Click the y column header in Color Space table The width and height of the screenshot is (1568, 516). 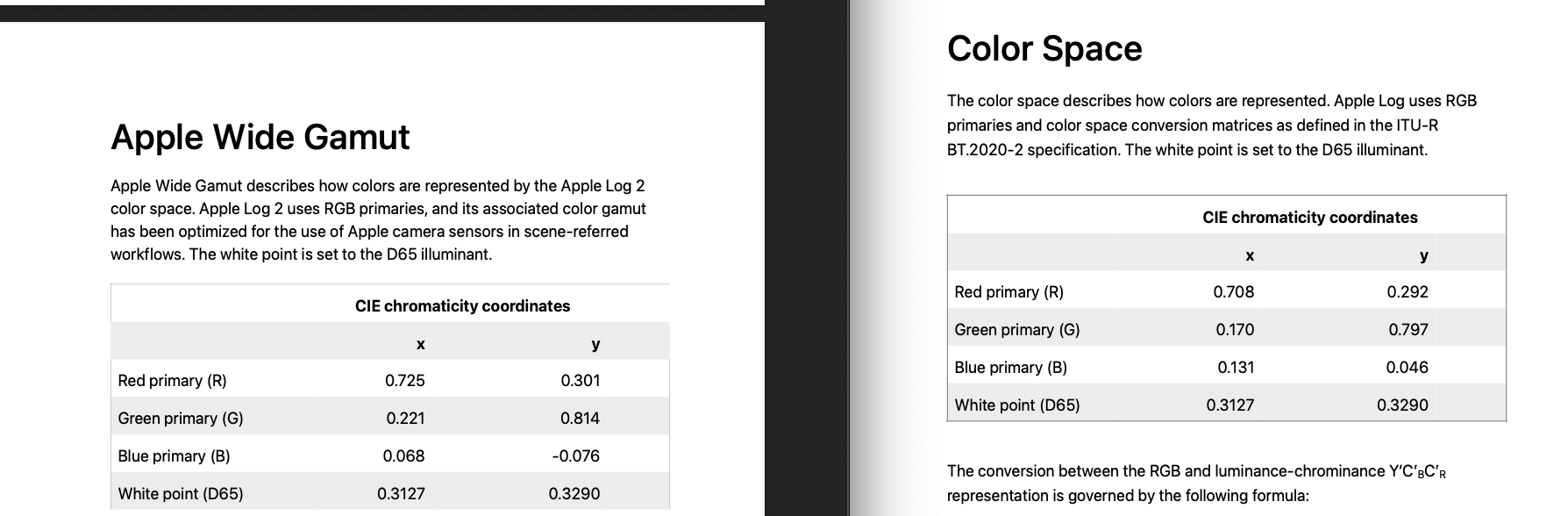[x=1423, y=256]
